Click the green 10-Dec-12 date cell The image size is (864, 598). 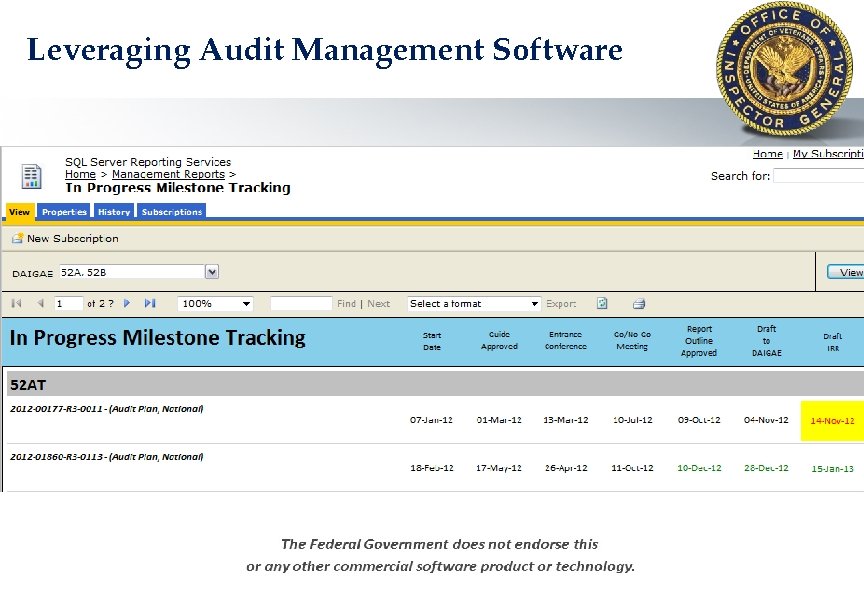pos(699,468)
